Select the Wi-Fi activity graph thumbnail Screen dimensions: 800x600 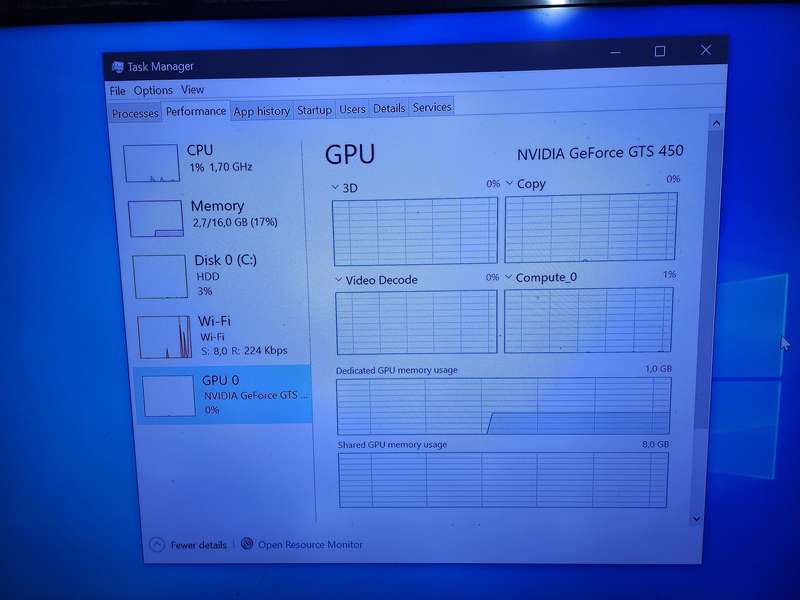[165, 337]
